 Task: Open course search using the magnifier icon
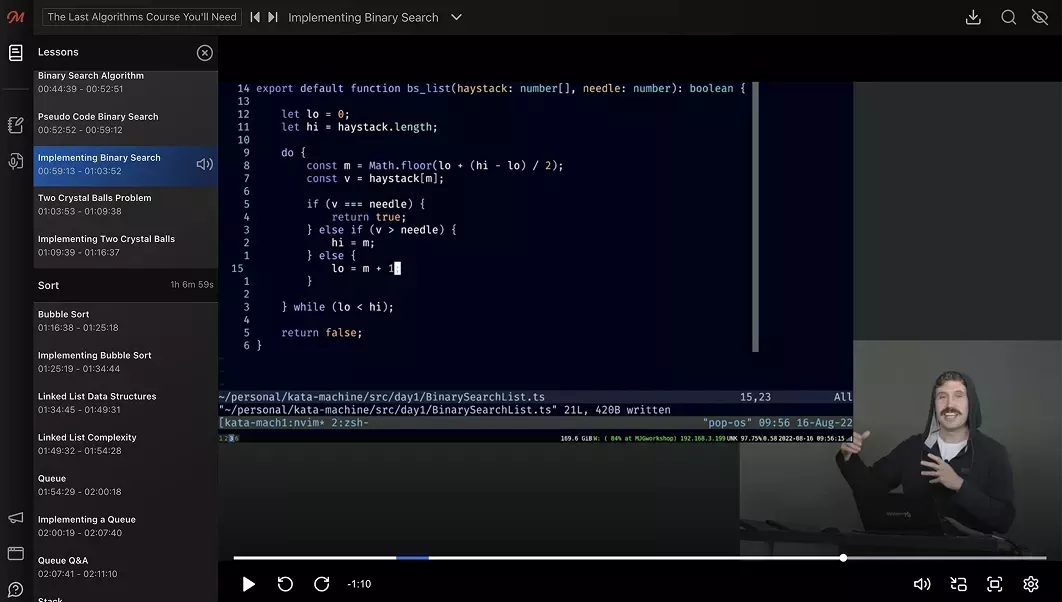click(x=1008, y=17)
